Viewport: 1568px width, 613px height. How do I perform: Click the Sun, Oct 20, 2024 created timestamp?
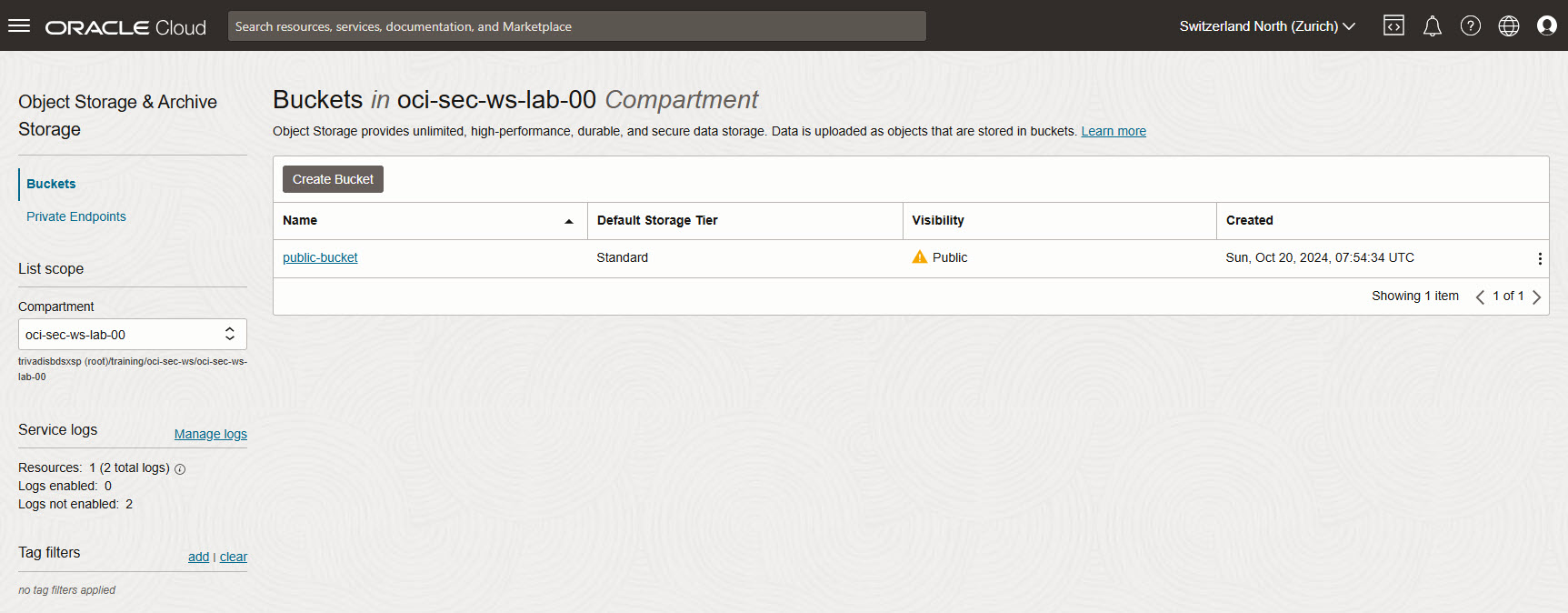coord(1320,257)
